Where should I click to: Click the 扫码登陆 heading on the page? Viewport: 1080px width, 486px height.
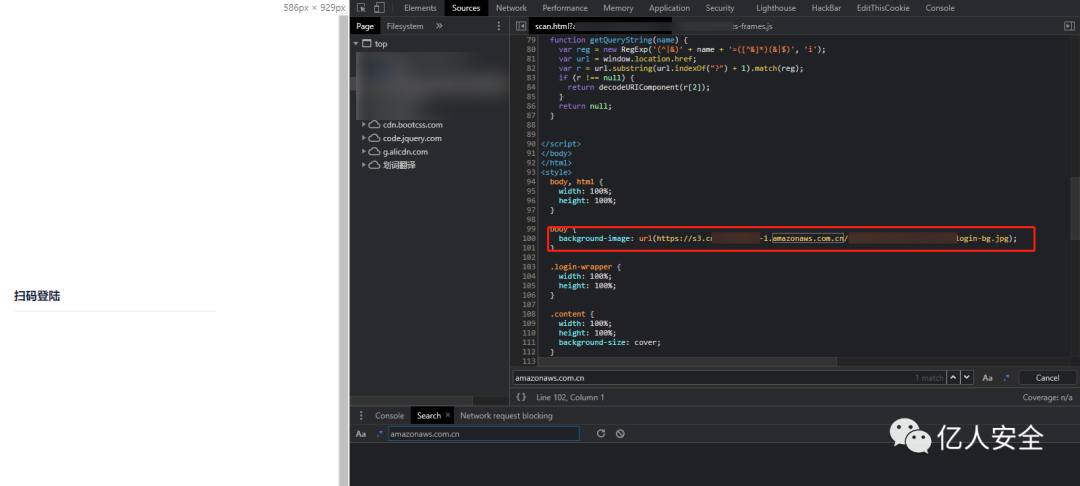[37, 296]
